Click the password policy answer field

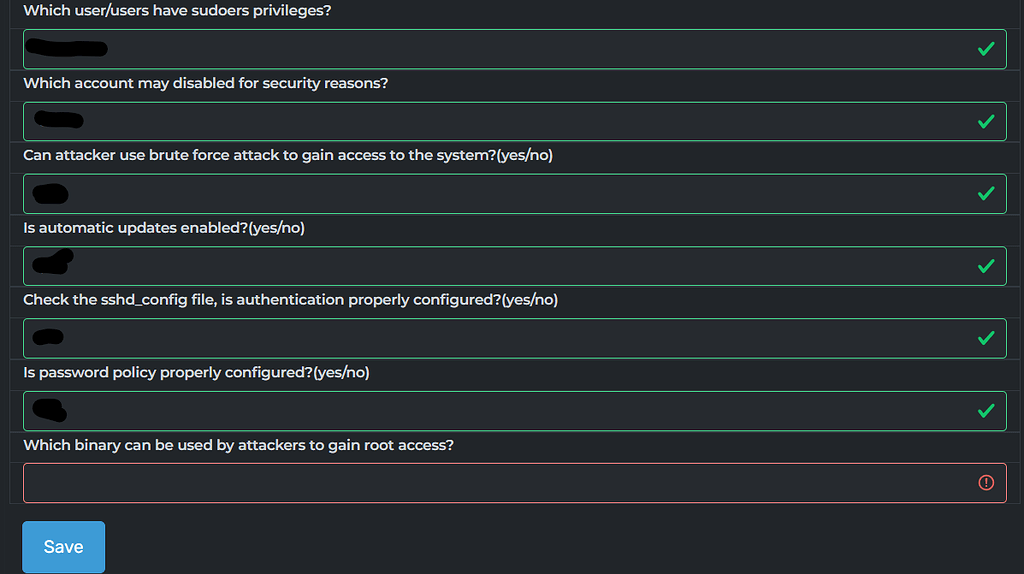(500, 410)
